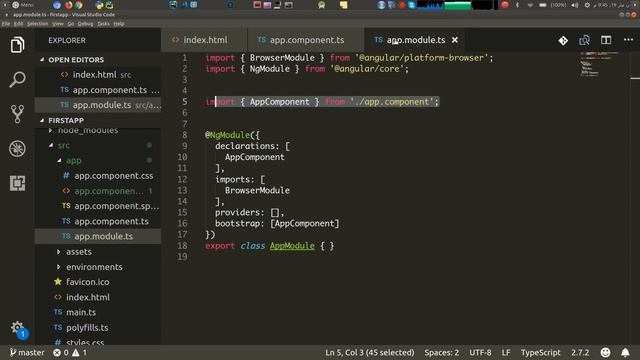Open the Debug view icon
Viewport: 640px width, 360px height.
[17, 149]
